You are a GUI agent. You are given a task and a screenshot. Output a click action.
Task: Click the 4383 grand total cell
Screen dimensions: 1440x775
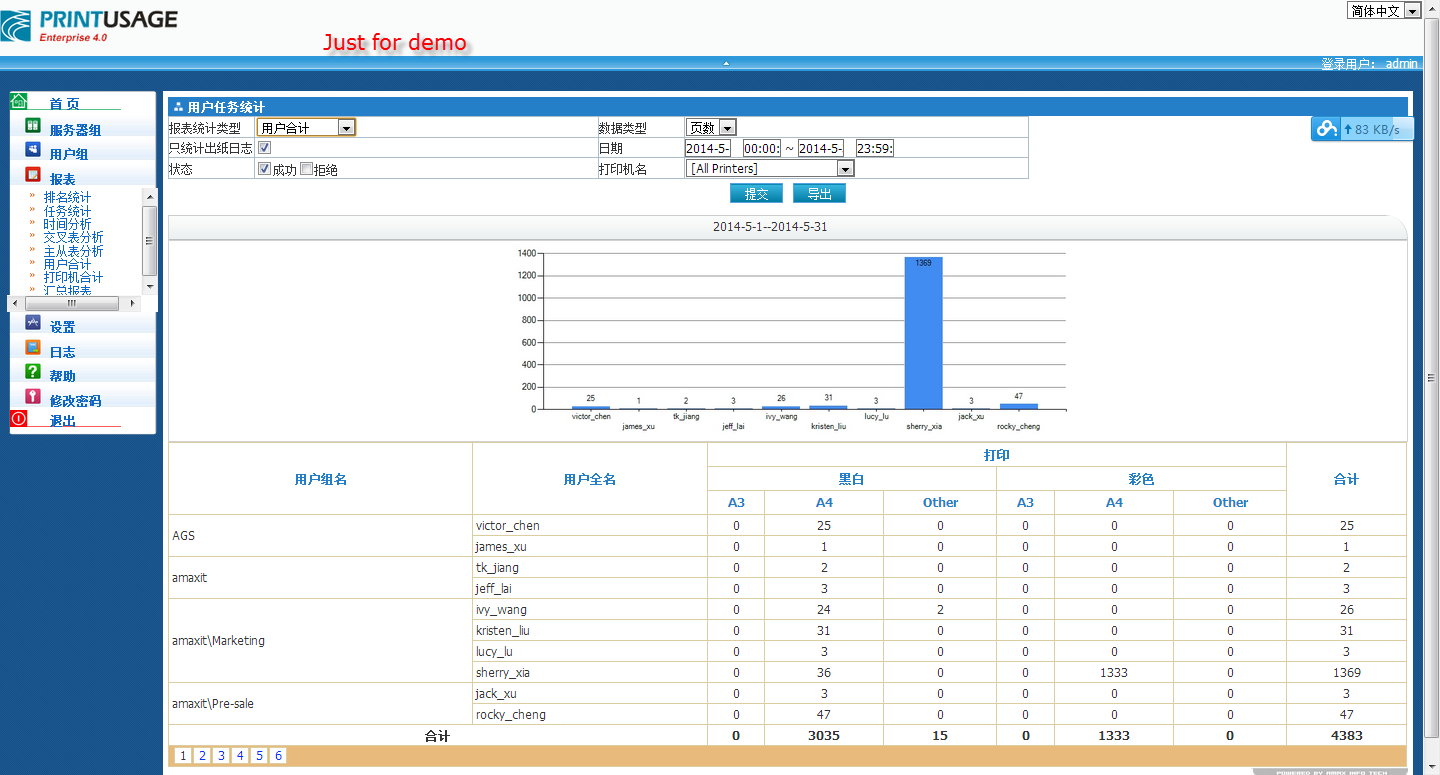coord(1346,735)
